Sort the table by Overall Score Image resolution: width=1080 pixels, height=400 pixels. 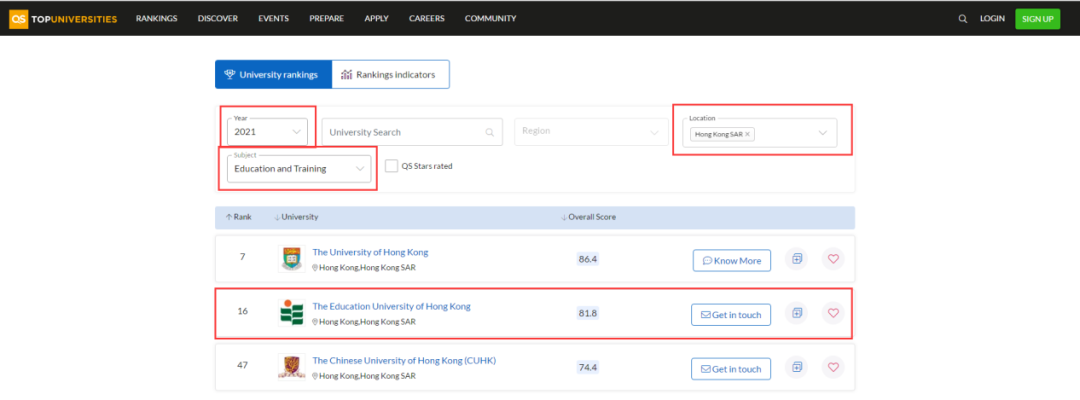pyautogui.click(x=588, y=217)
